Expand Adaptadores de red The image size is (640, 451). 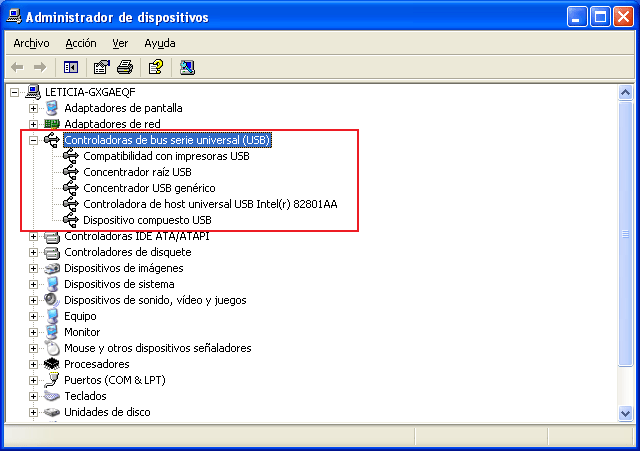[33, 124]
